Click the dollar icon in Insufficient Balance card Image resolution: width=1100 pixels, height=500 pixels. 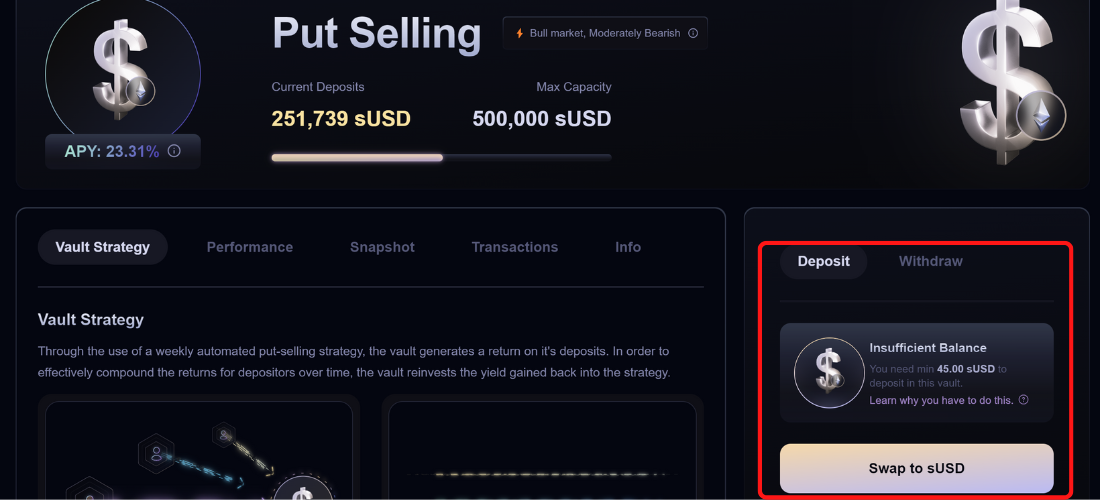[x=828, y=371]
